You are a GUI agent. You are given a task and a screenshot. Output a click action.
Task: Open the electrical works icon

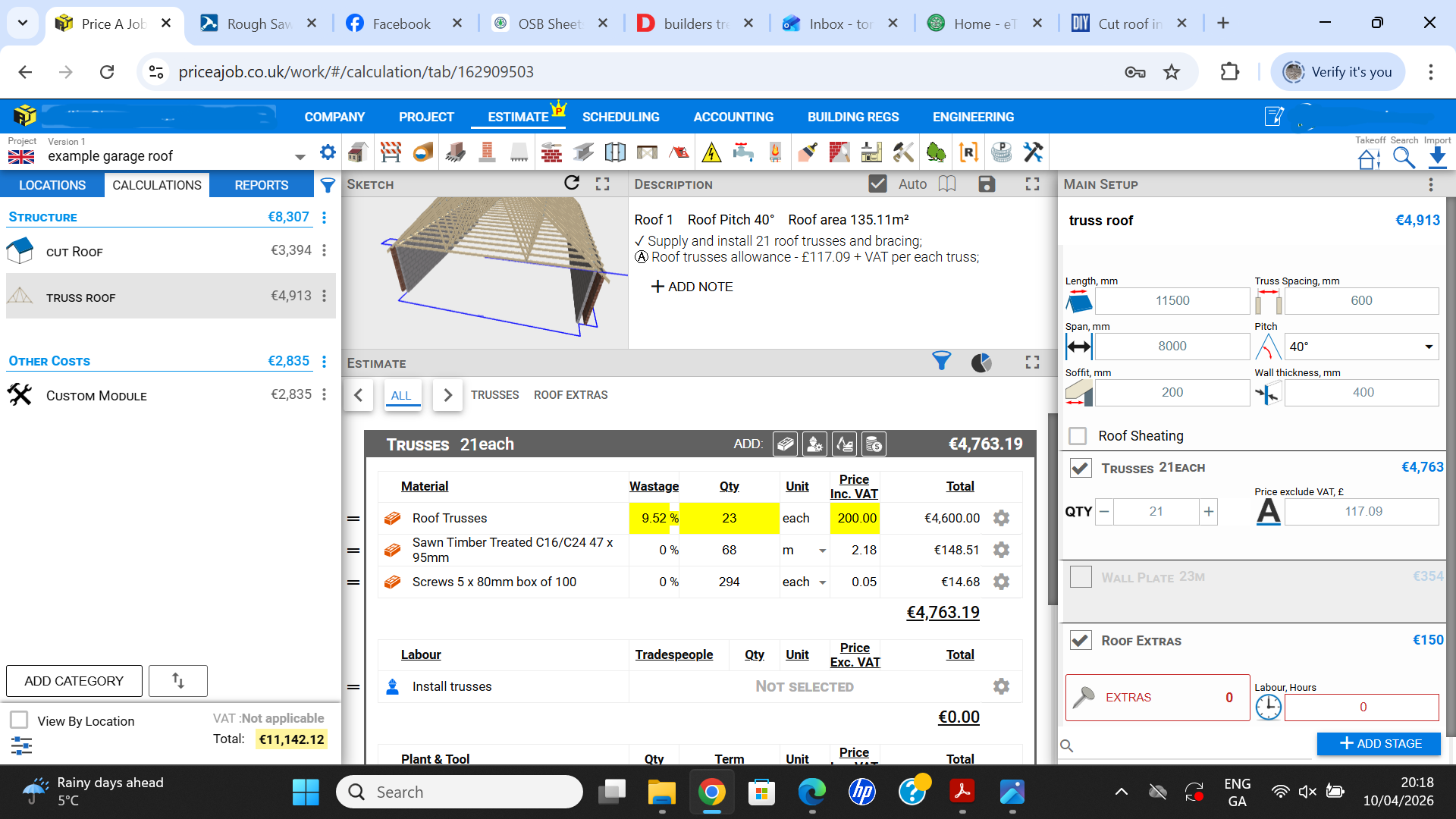tap(711, 152)
